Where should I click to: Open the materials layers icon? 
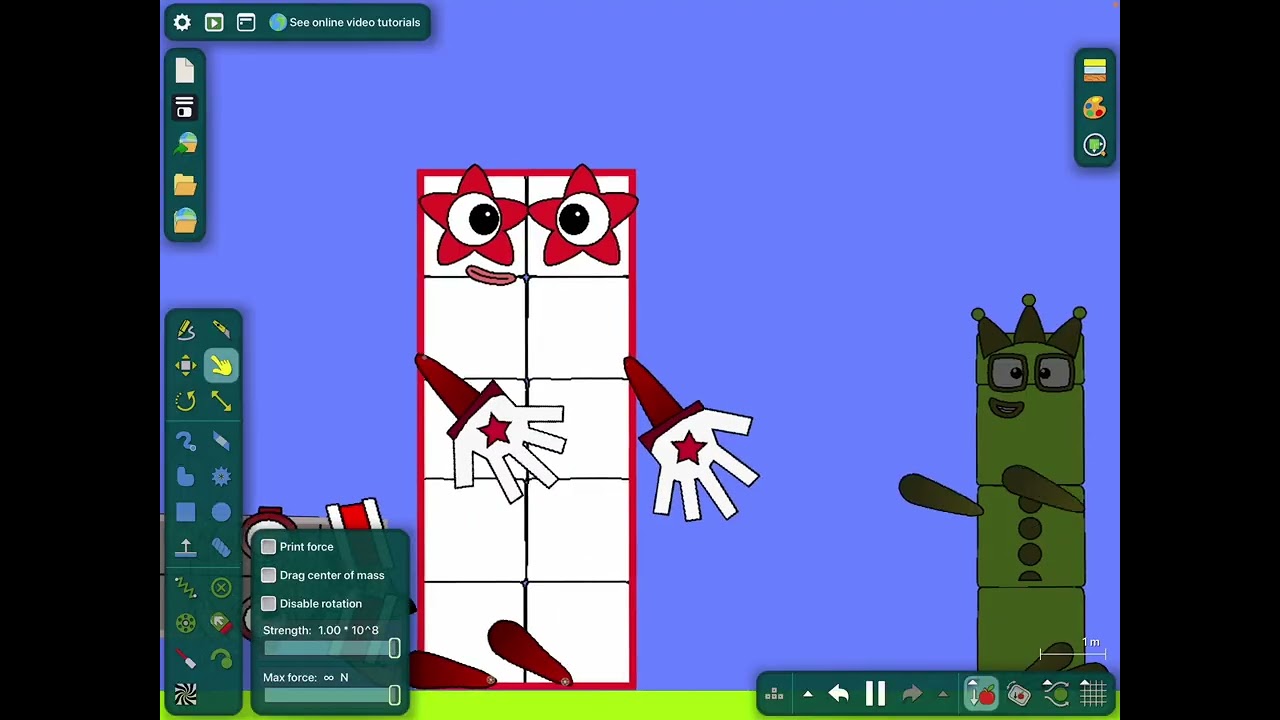click(x=1095, y=70)
